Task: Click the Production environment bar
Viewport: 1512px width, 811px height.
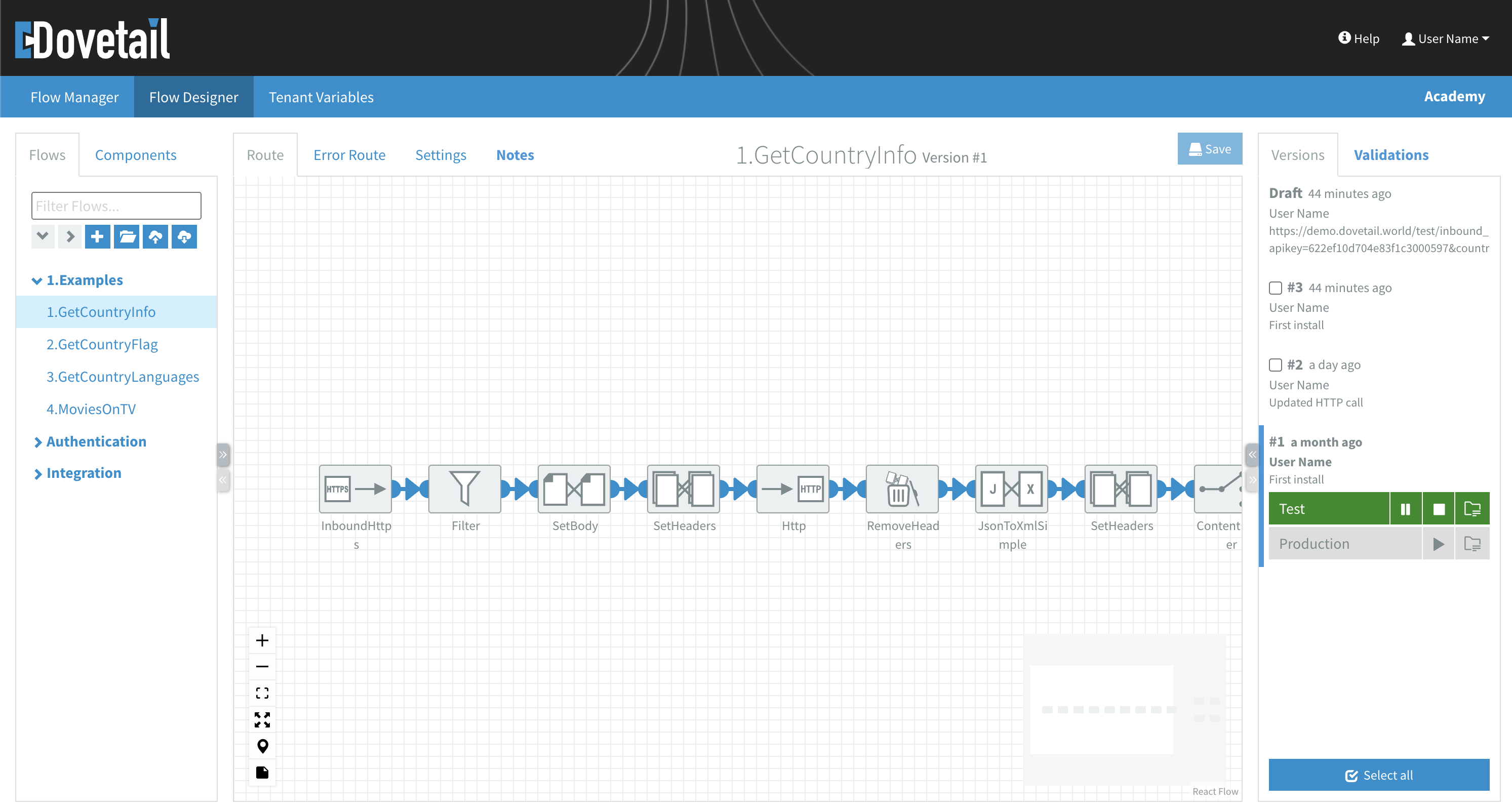Action: [1345, 544]
